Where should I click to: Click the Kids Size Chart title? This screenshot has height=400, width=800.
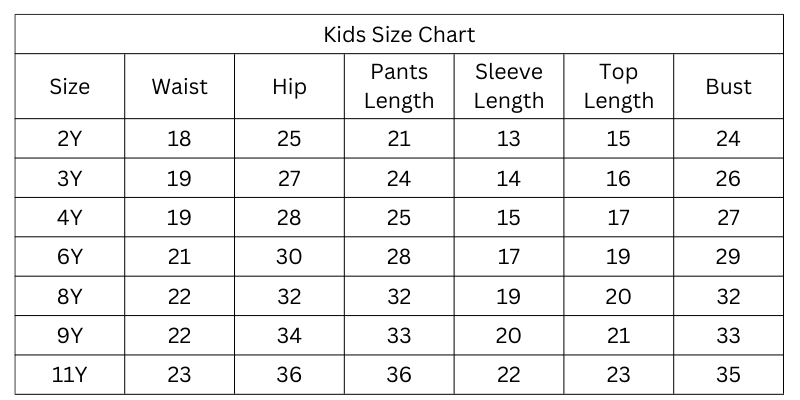point(399,34)
